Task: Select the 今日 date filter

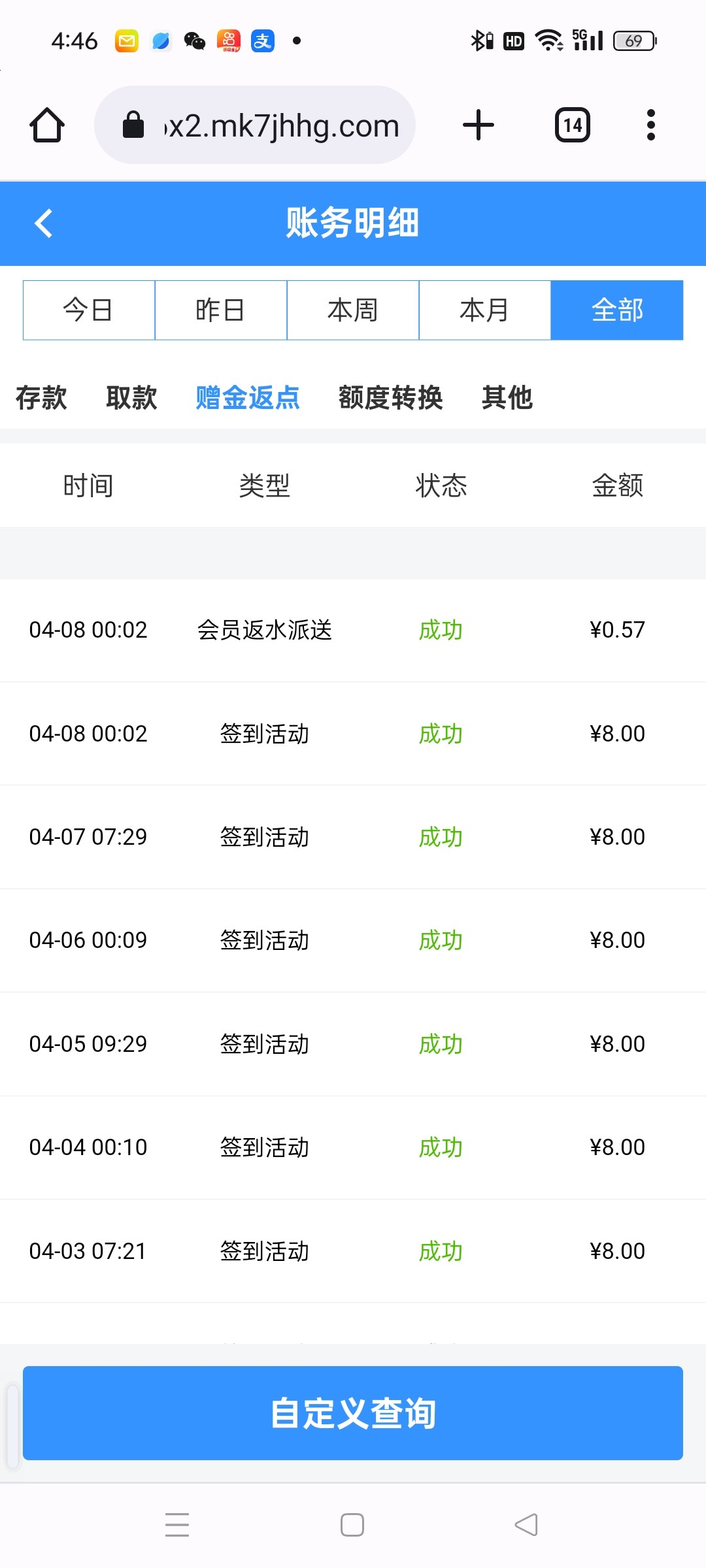Action: [x=89, y=310]
